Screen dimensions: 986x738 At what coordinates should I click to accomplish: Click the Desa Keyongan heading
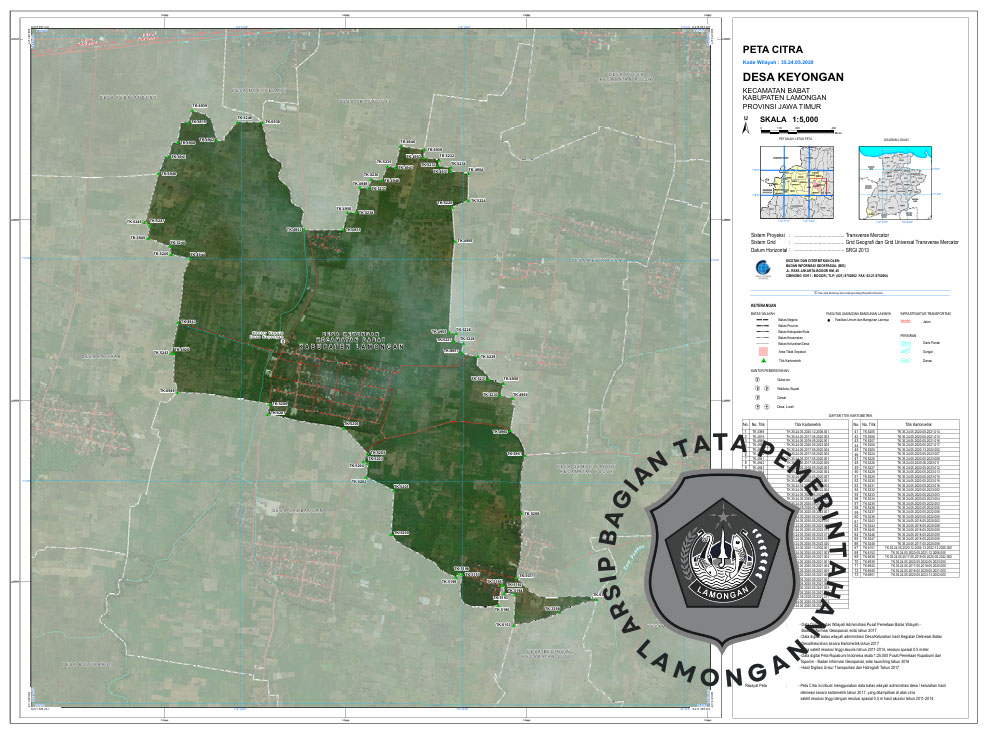(x=793, y=77)
